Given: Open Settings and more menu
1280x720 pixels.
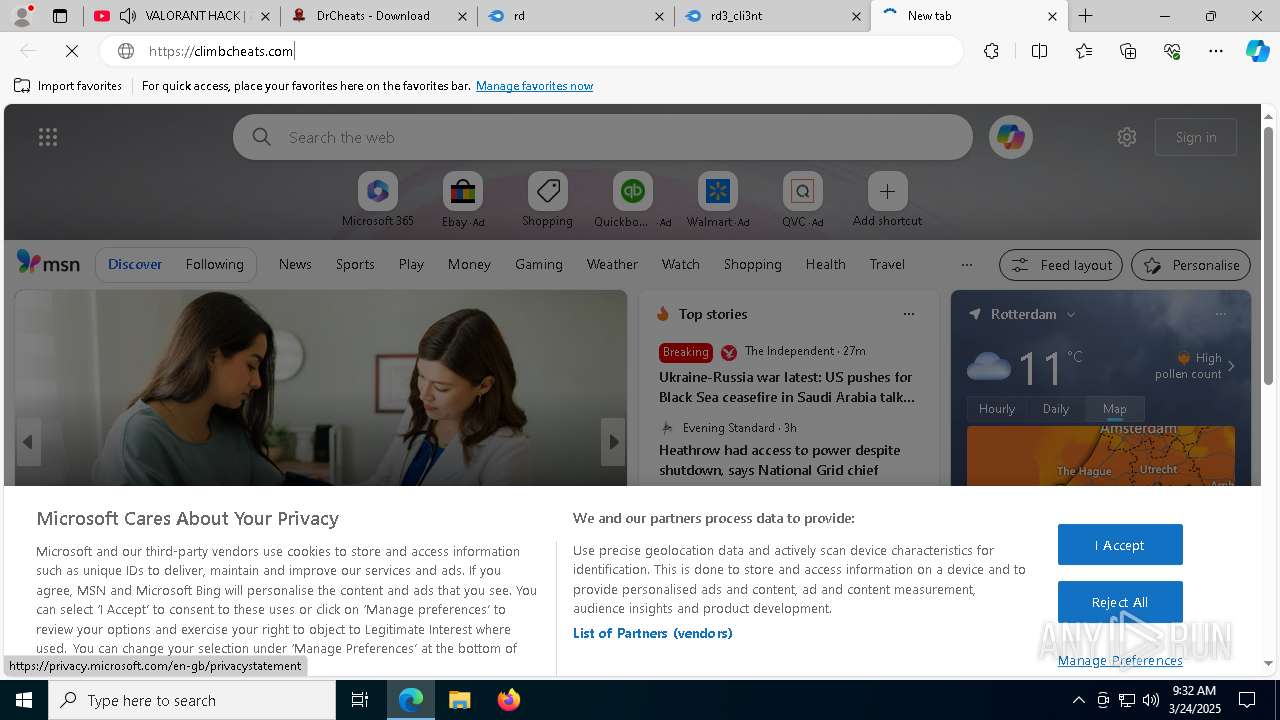Looking at the screenshot, I should [x=1216, y=51].
